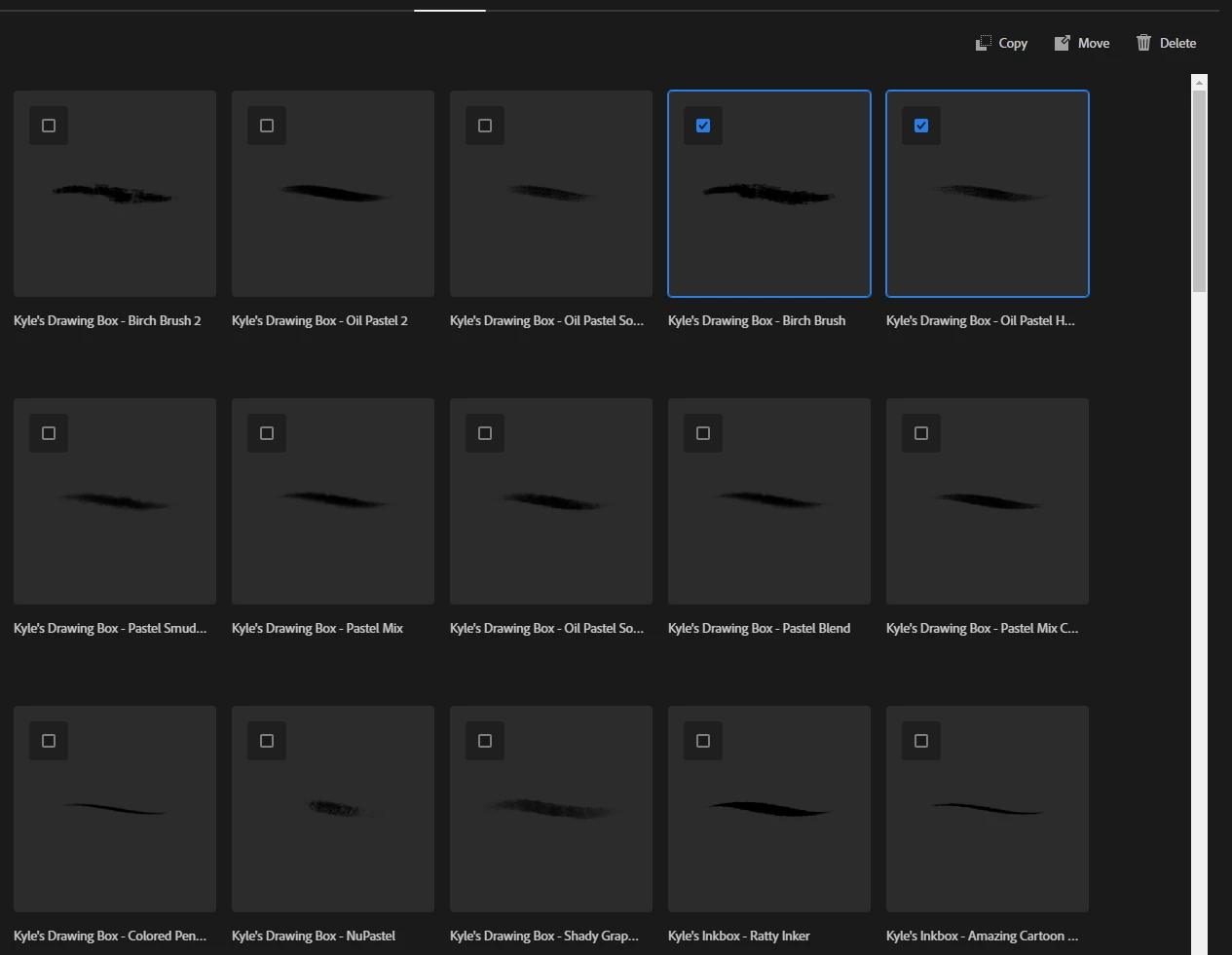Open the Oil Pastel 2 stroke preview
The height and width of the screenshot is (955, 1232).
click(x=333, y=194)
